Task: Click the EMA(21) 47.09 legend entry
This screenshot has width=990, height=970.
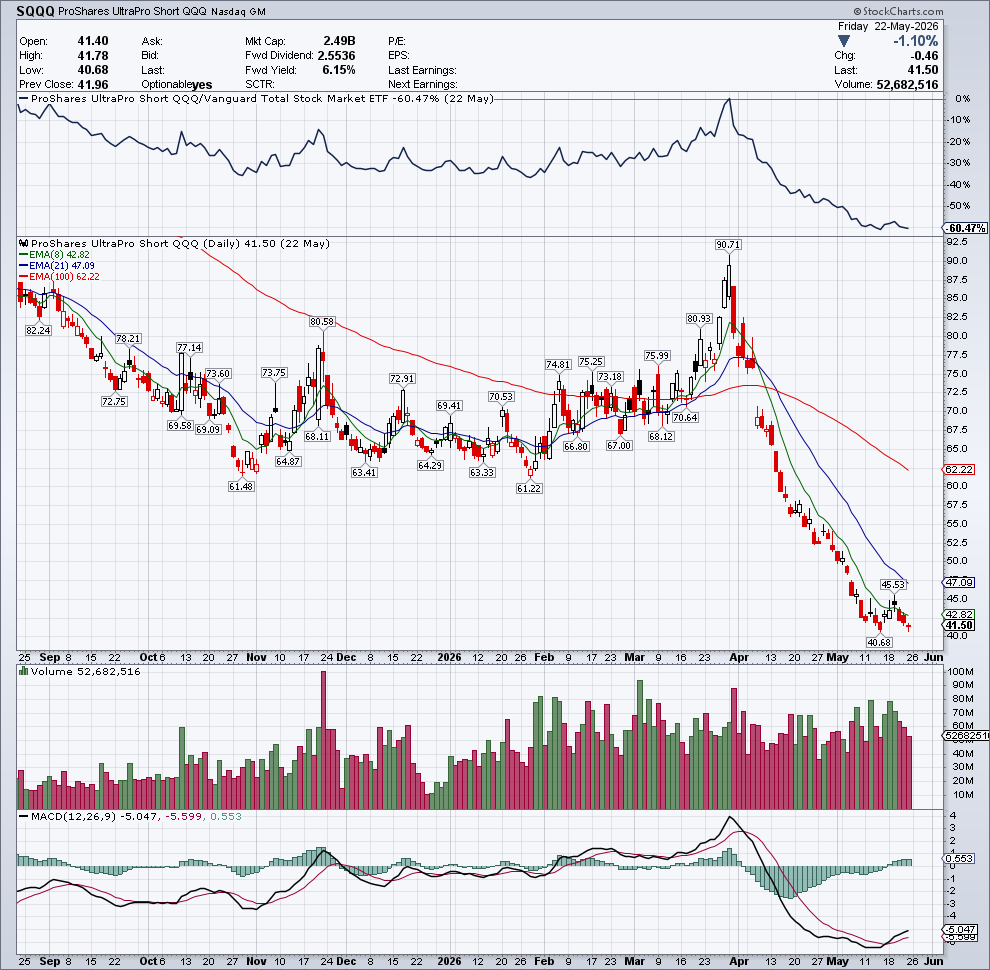Action: click(57, 265)
